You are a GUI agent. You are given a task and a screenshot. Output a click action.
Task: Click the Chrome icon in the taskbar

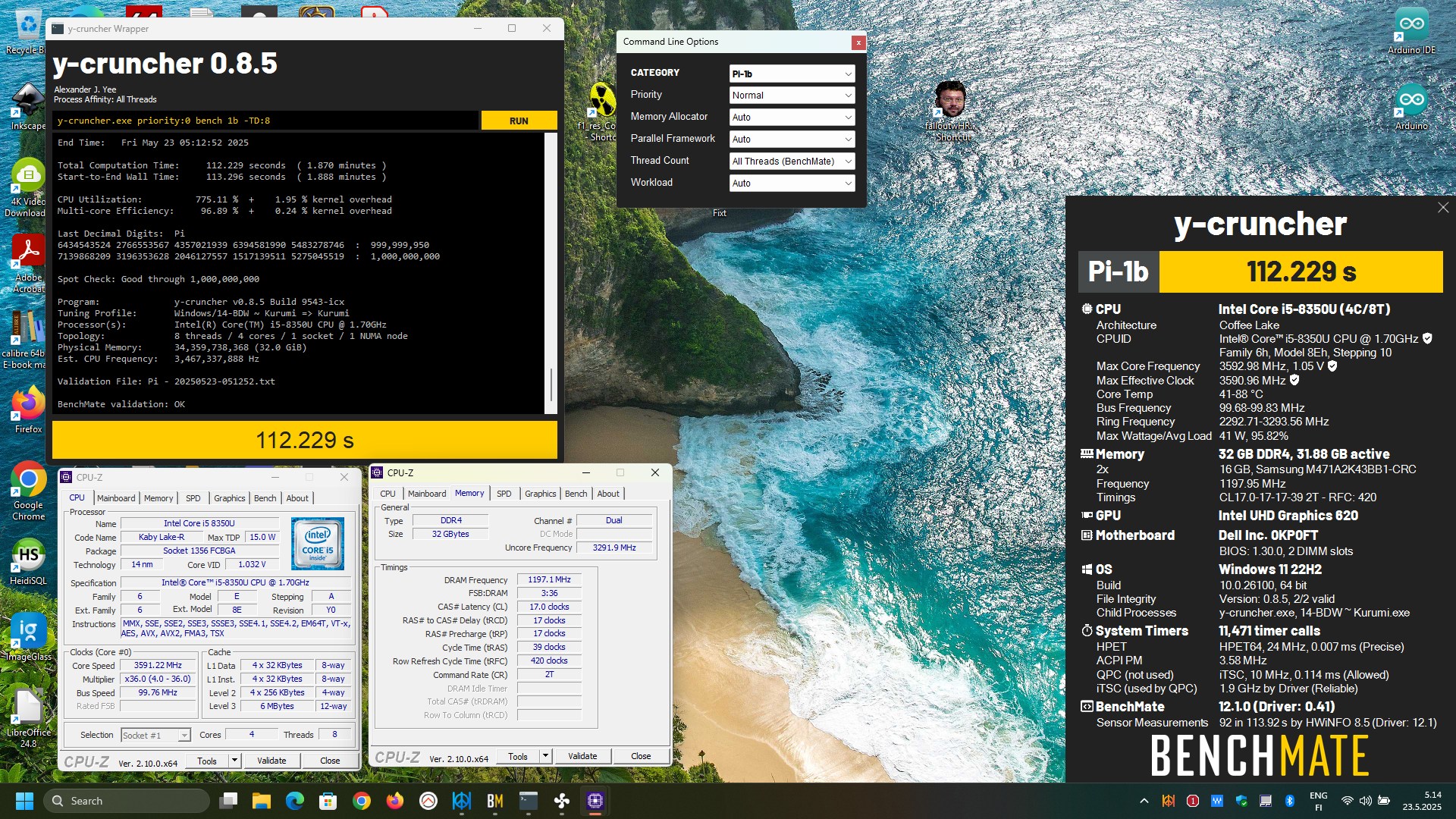(x=362, y=801)
